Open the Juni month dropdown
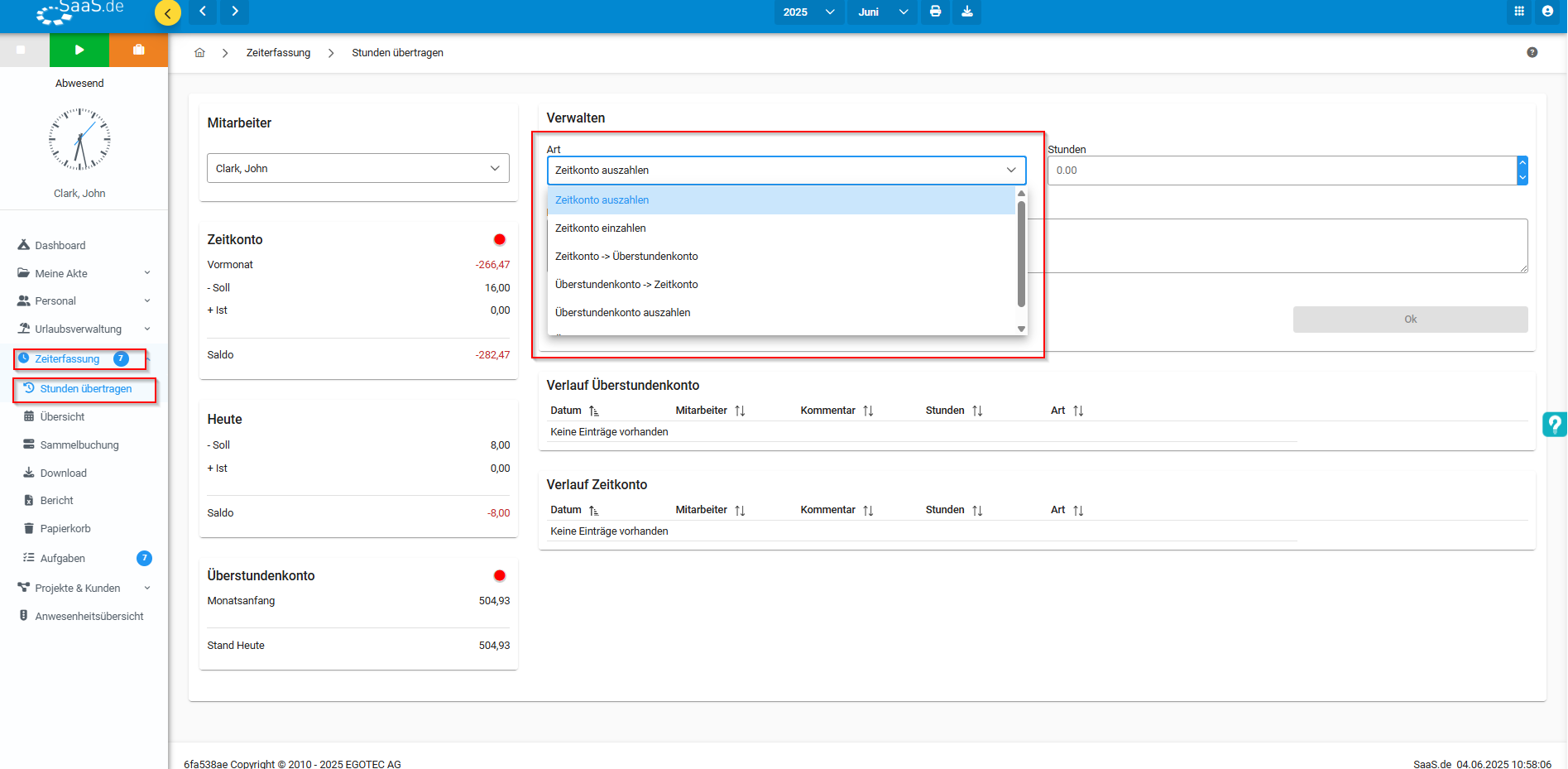The width and height of the screenshot is (1568, 769). [x=881, y=12]
